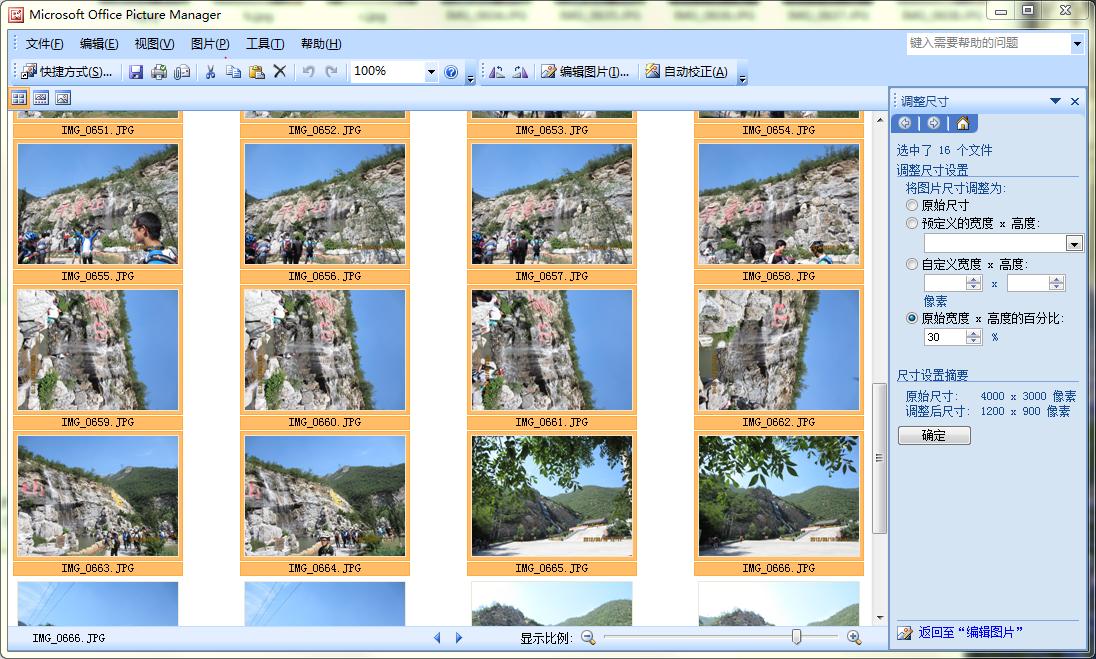
Task: Open the 图片(P) menu
Action: click(210, 44)
